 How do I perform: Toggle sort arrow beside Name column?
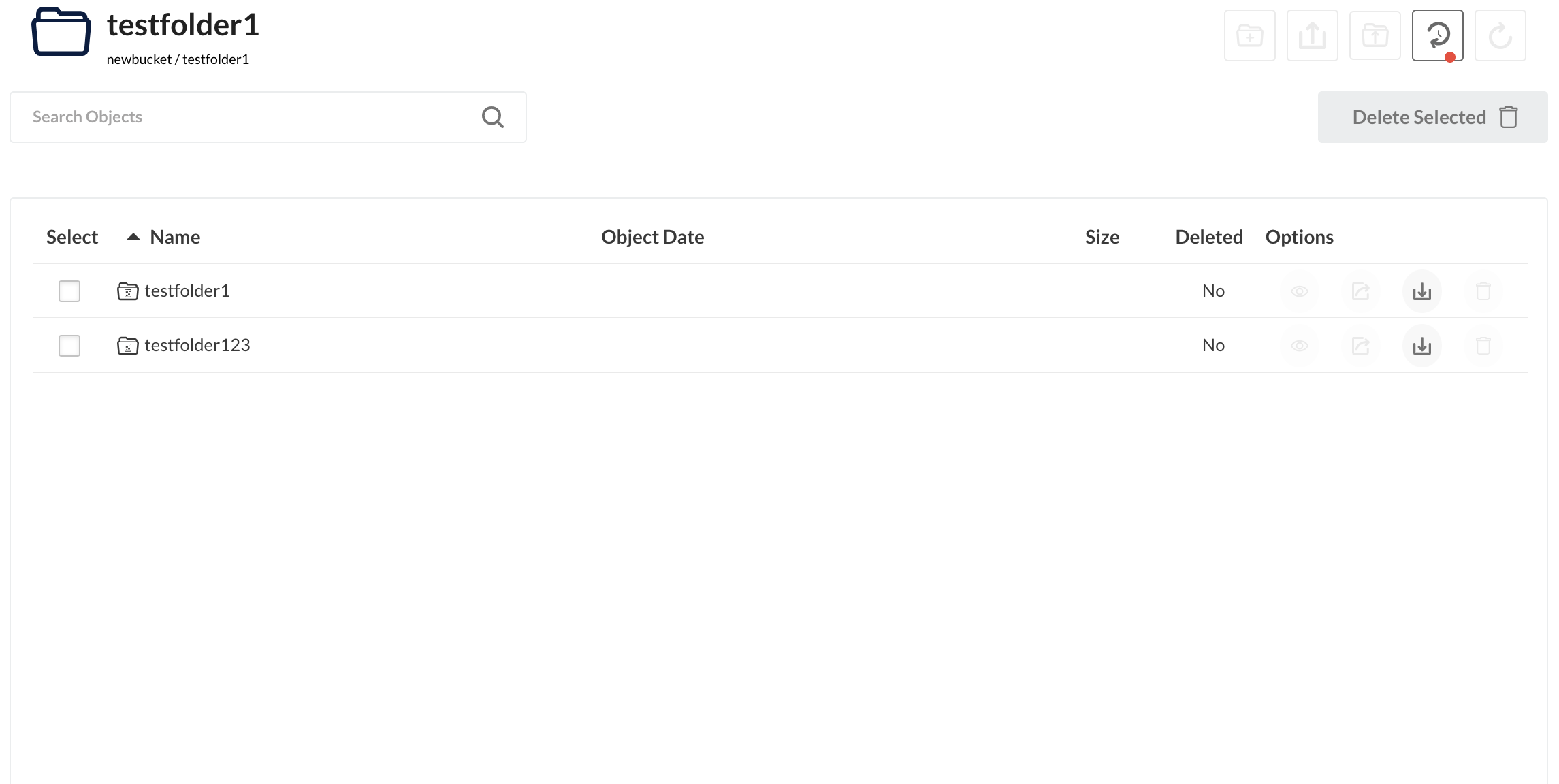(x=133, y=237)
